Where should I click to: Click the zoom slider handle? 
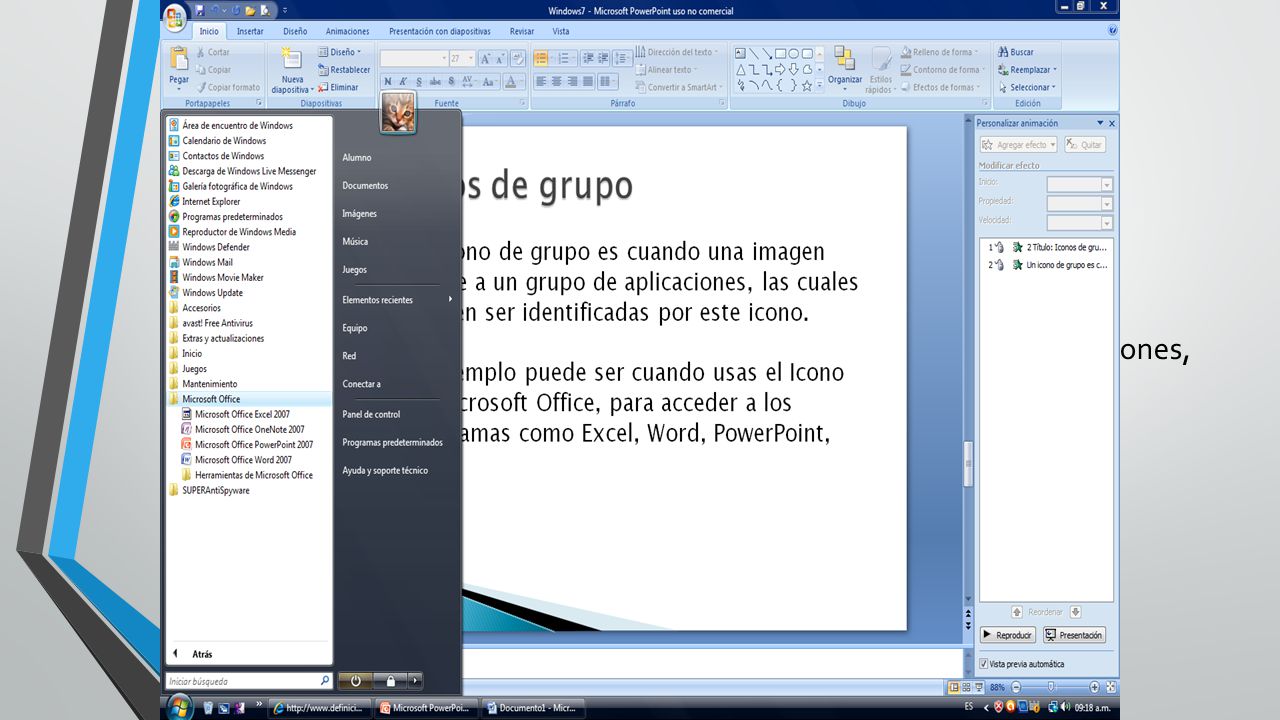1051,687
